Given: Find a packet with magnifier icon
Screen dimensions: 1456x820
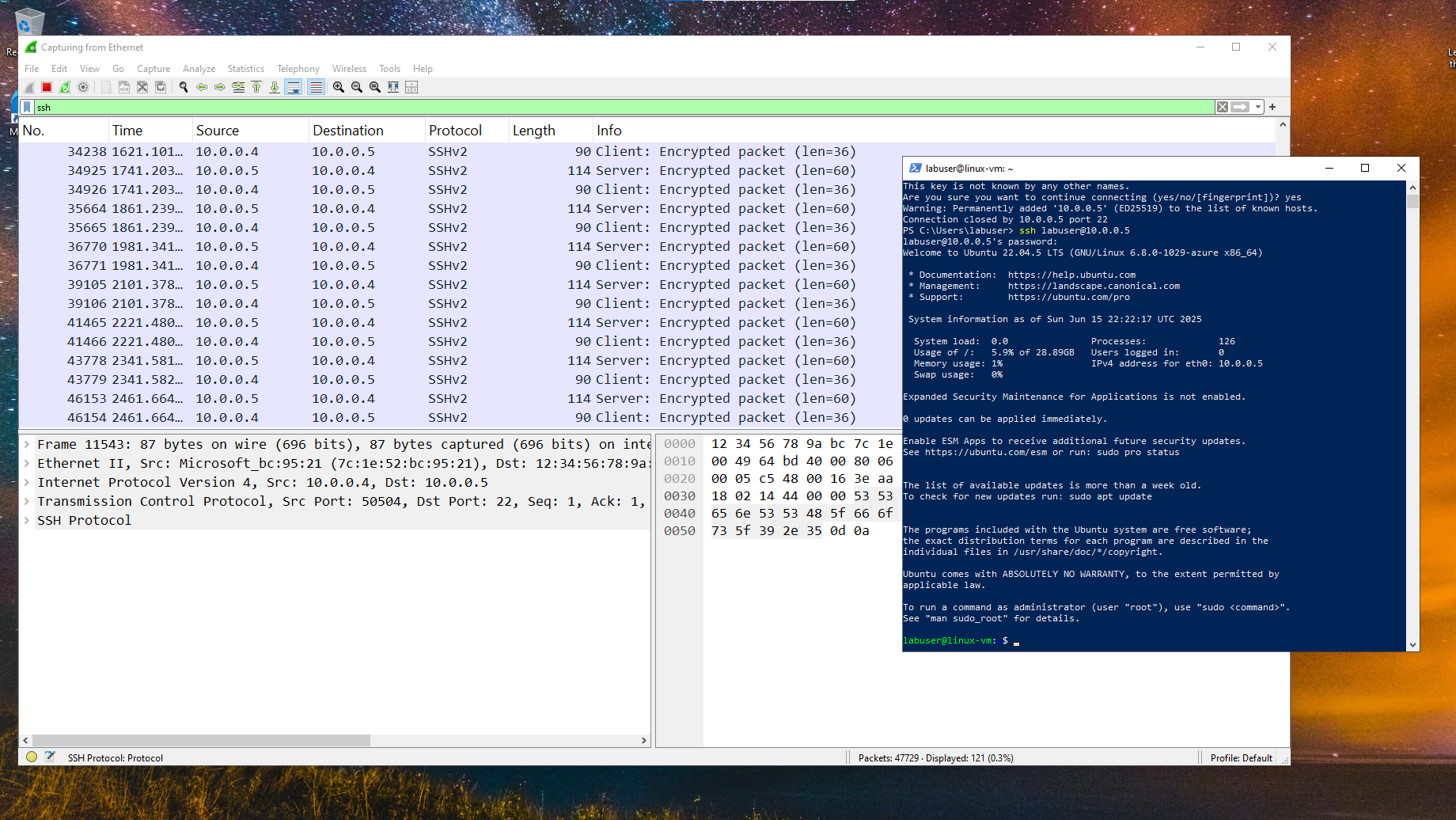Looking at the screenshot, I should point(184,87).
